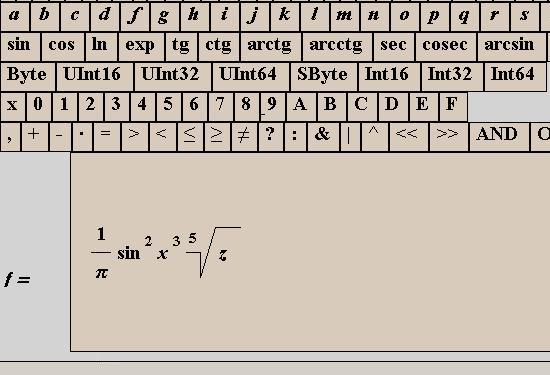Select the UInt32 data type
This screenshot has height=375, width=550.
coord(173,77)
